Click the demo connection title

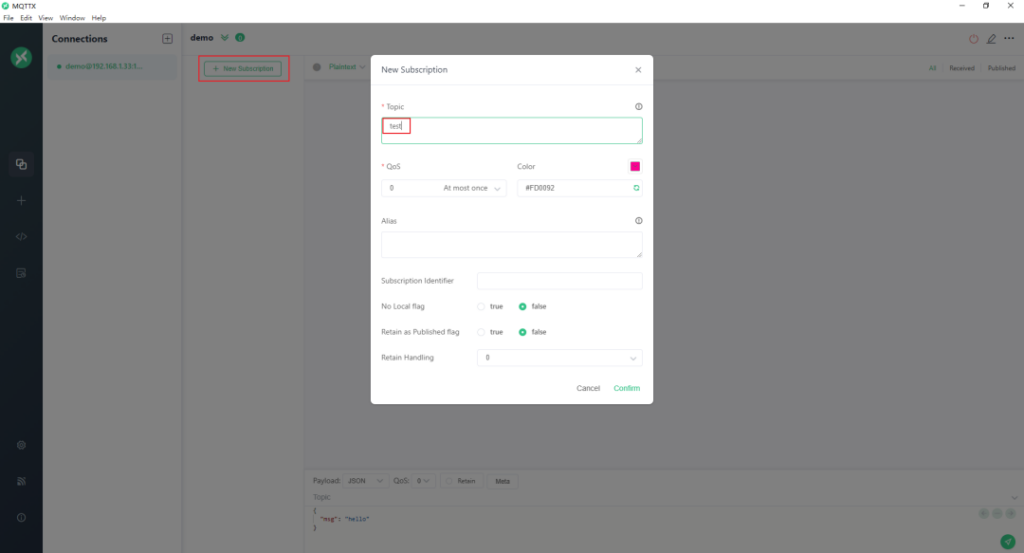click(202, 38)
